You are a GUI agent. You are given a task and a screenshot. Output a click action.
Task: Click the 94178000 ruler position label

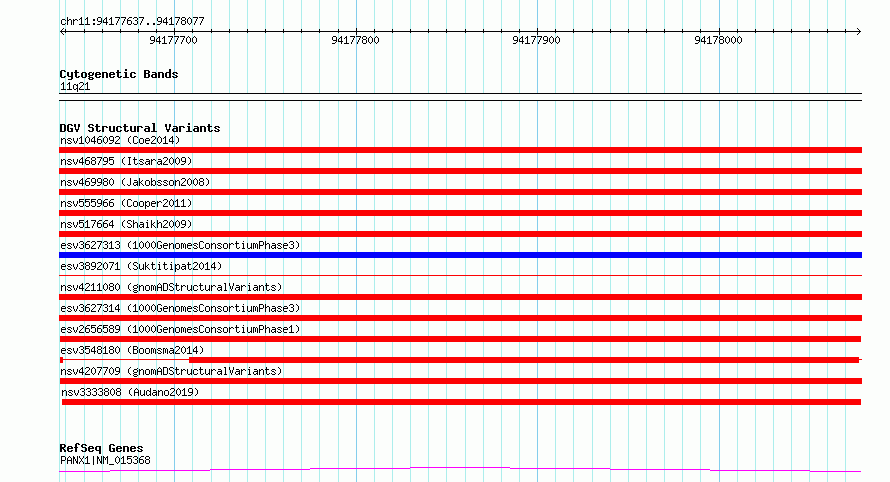click(718, 40)
